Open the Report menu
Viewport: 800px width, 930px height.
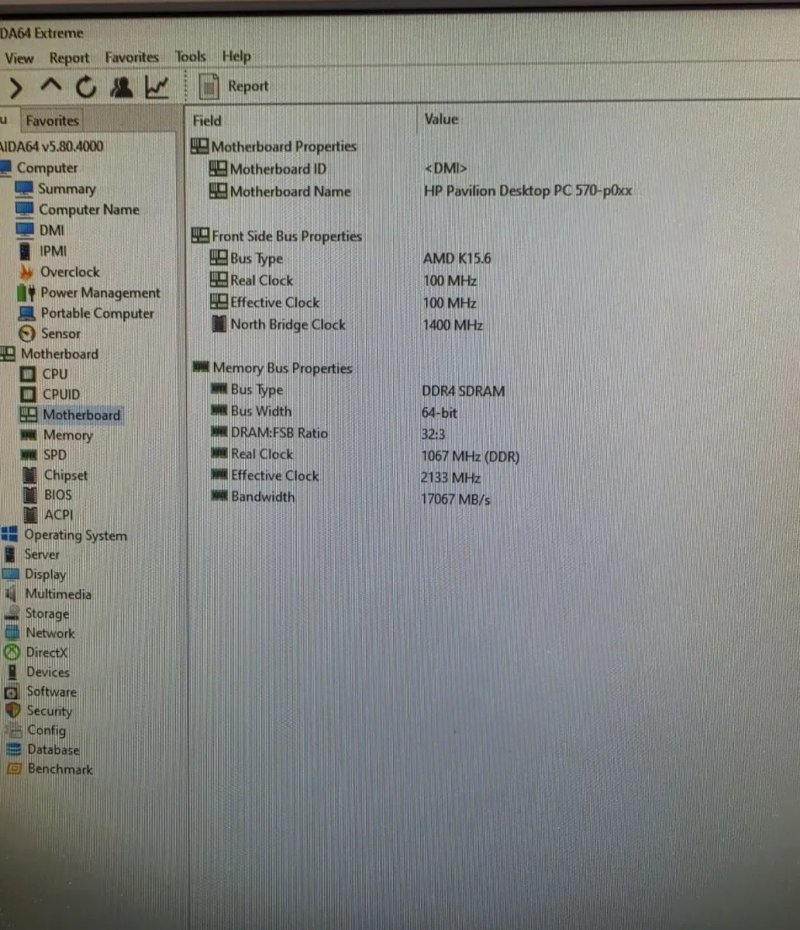pos(69,58)
